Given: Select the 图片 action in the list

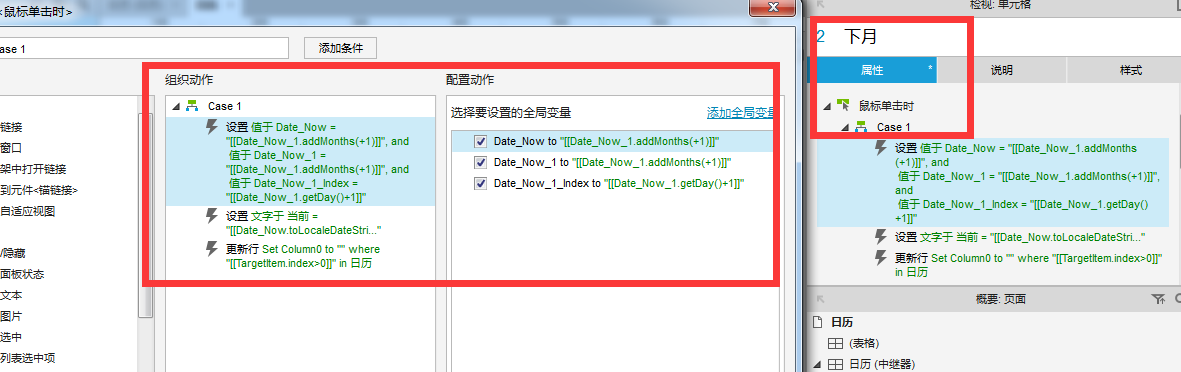Looking at the screenshot, I should coord(11,317).
